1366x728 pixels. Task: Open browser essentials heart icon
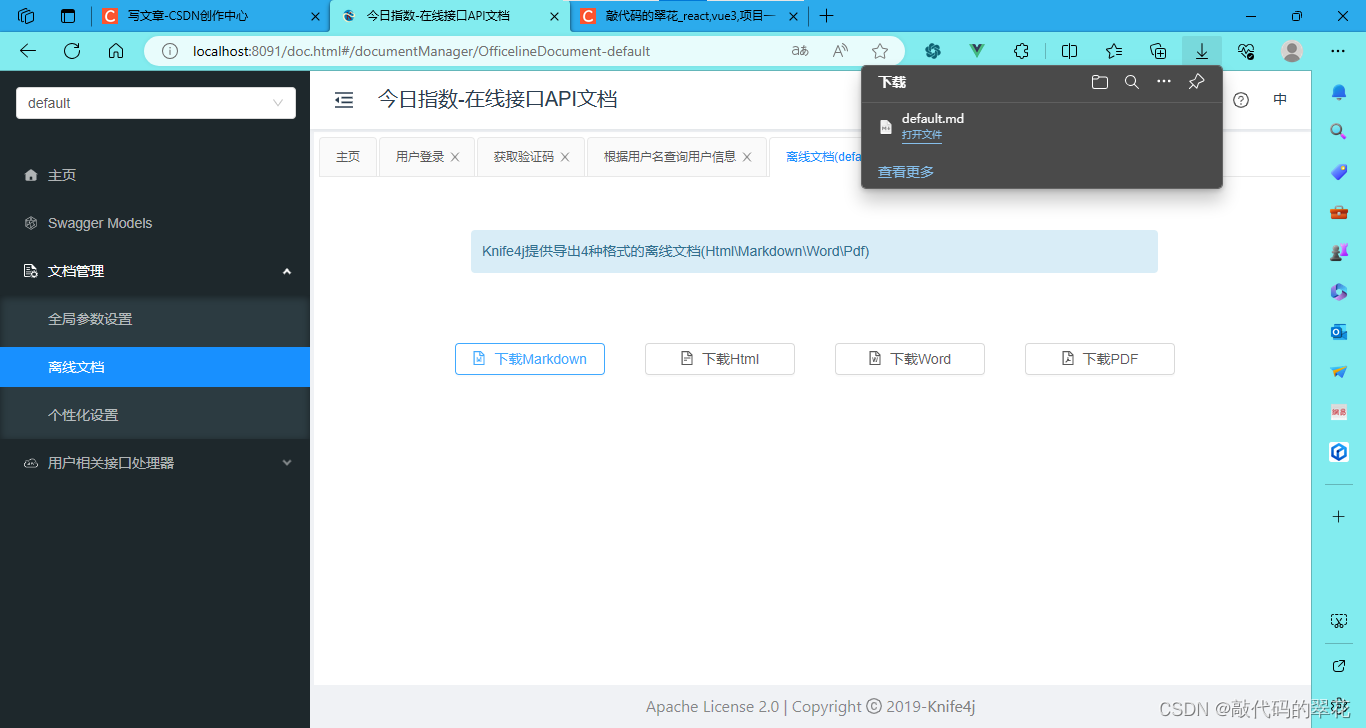pyautogui.click(x=1246, y=51)
